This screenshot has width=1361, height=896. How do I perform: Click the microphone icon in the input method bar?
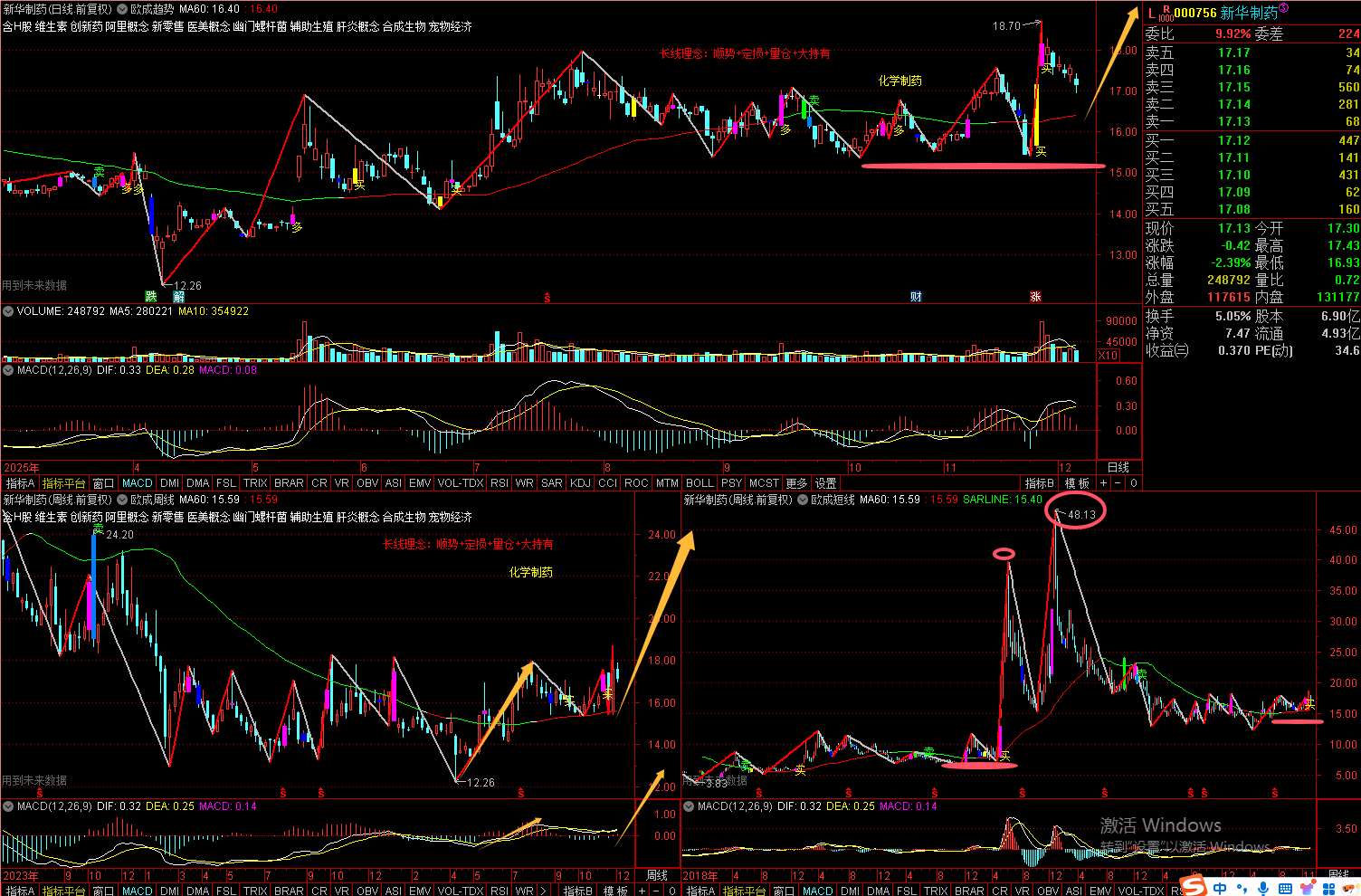tap(1263, 888)
